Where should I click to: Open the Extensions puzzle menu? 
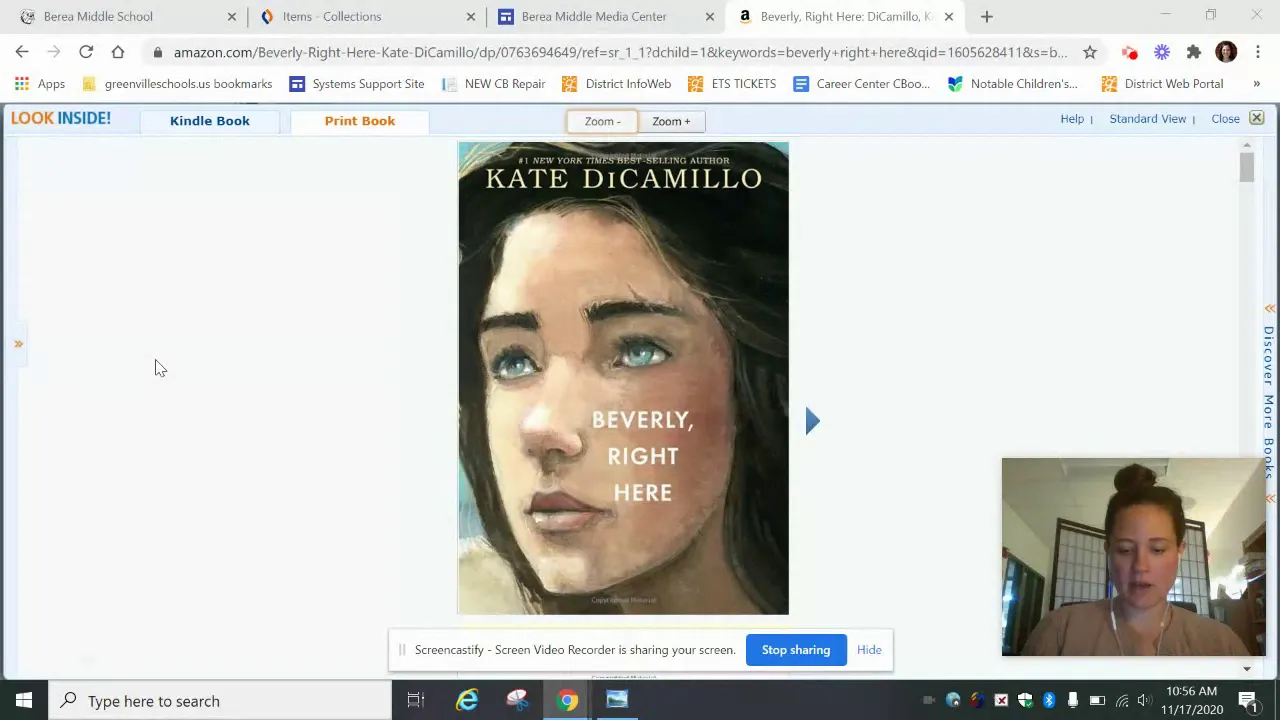(x=1194, y=52)
